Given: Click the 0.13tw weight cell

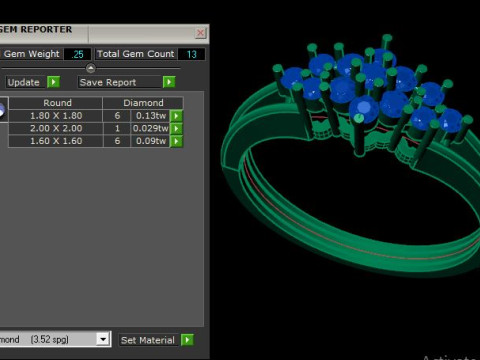Looking at the screenshot, I should (150, 116).
